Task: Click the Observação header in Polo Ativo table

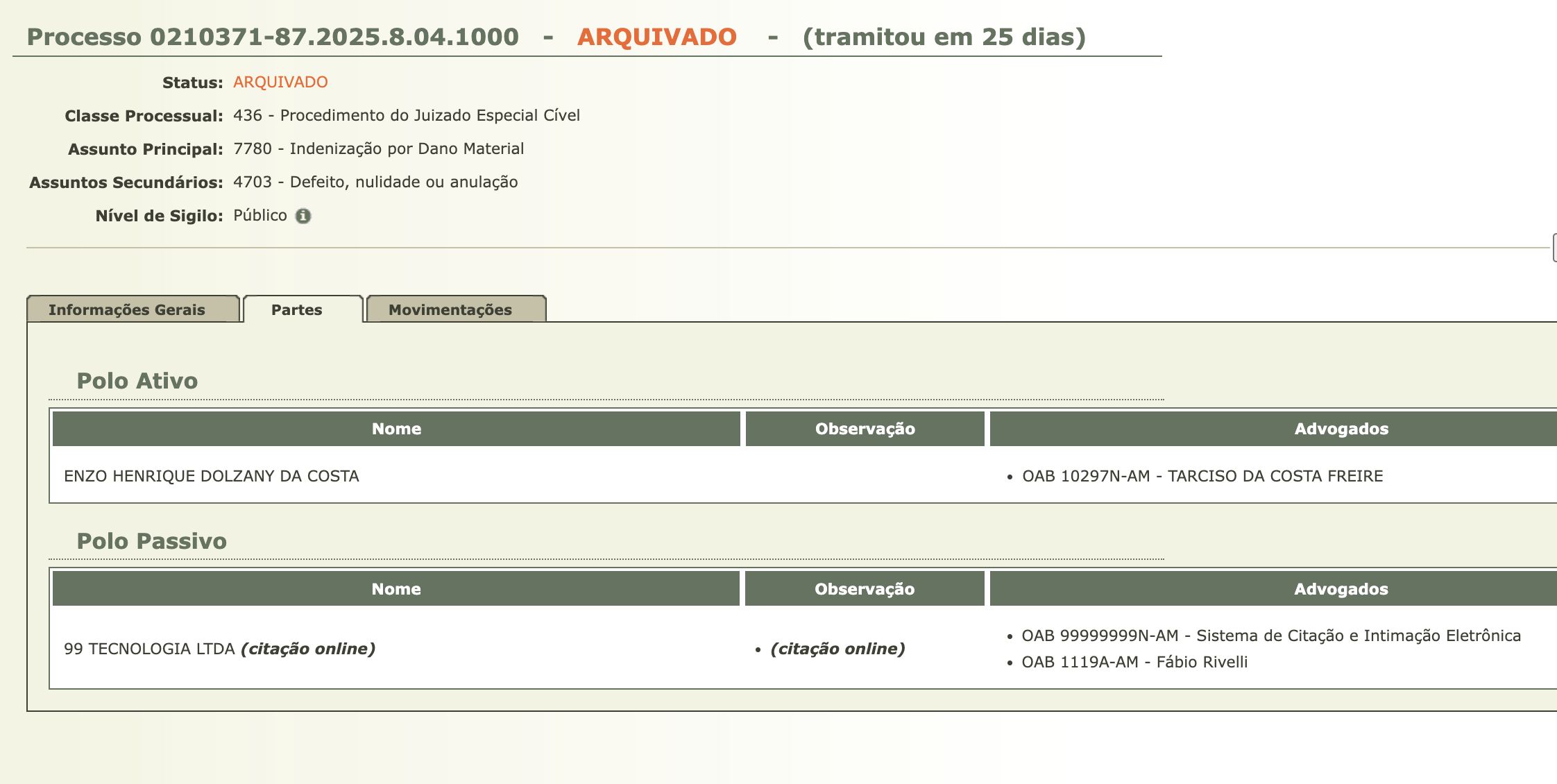Action: tap(865, 429)
